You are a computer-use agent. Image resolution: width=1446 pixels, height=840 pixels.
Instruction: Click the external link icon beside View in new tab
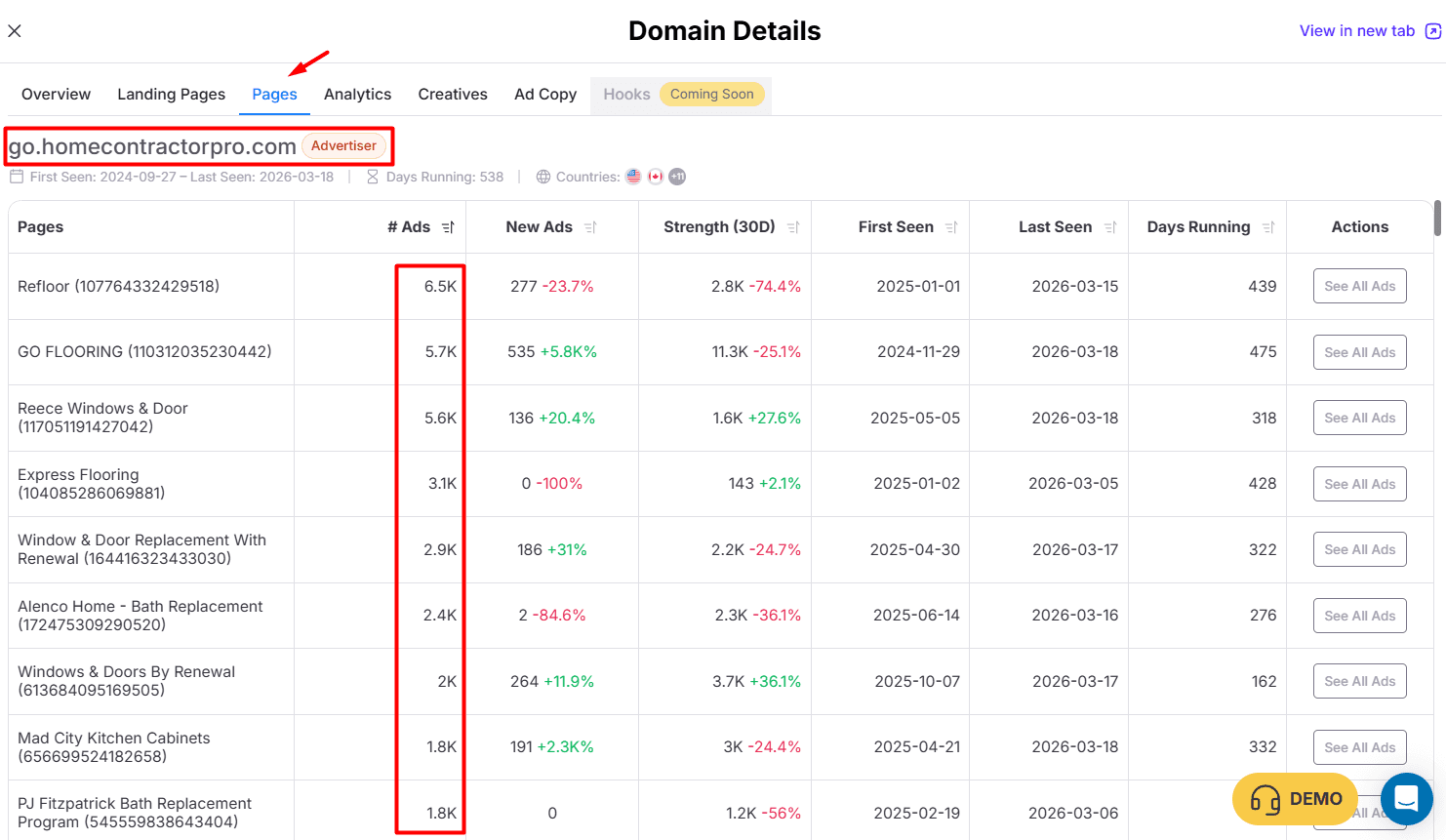click(x=1433, y=31)
